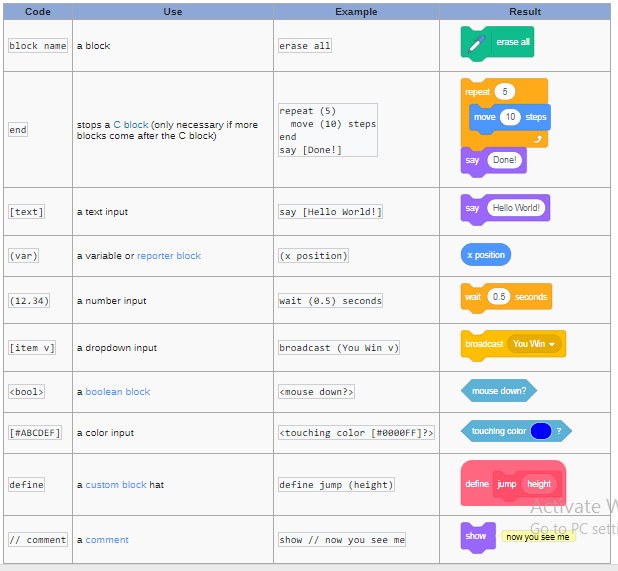Click the mouse down? boolean block
Image resolution: width=618 pixels, height=571 pixels.
499,391
